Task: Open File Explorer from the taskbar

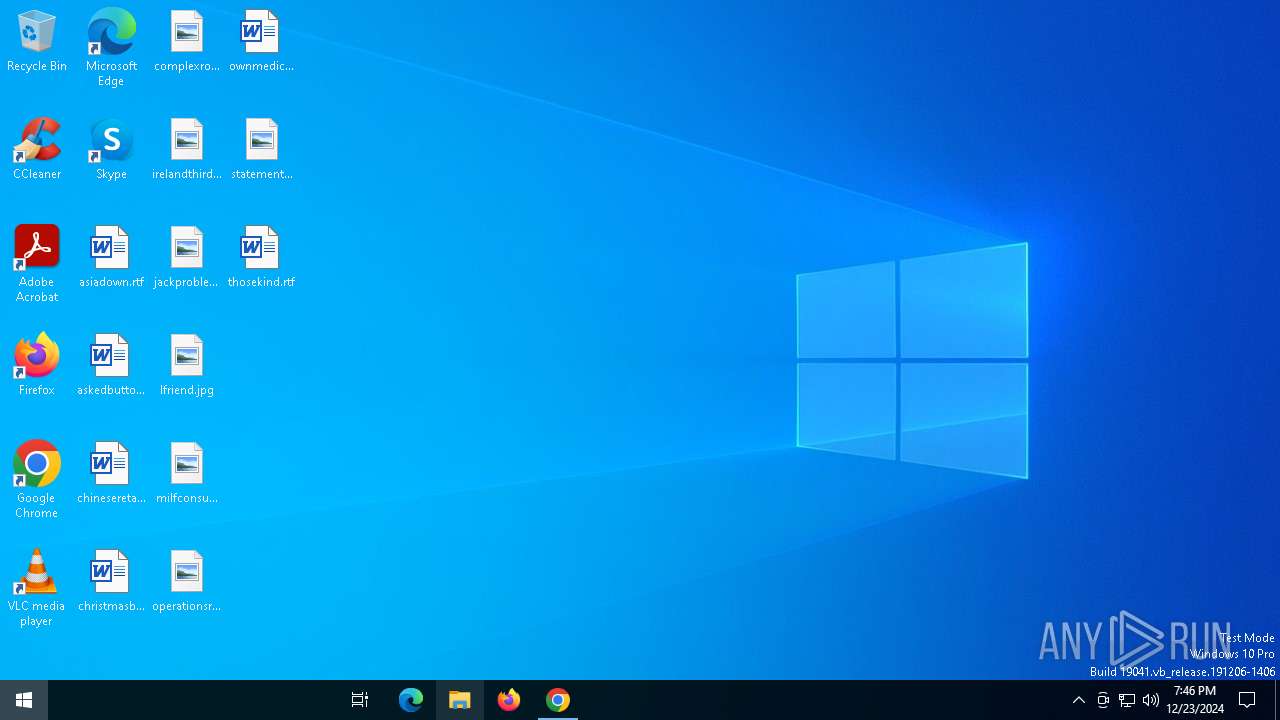Action: [460, 700]
